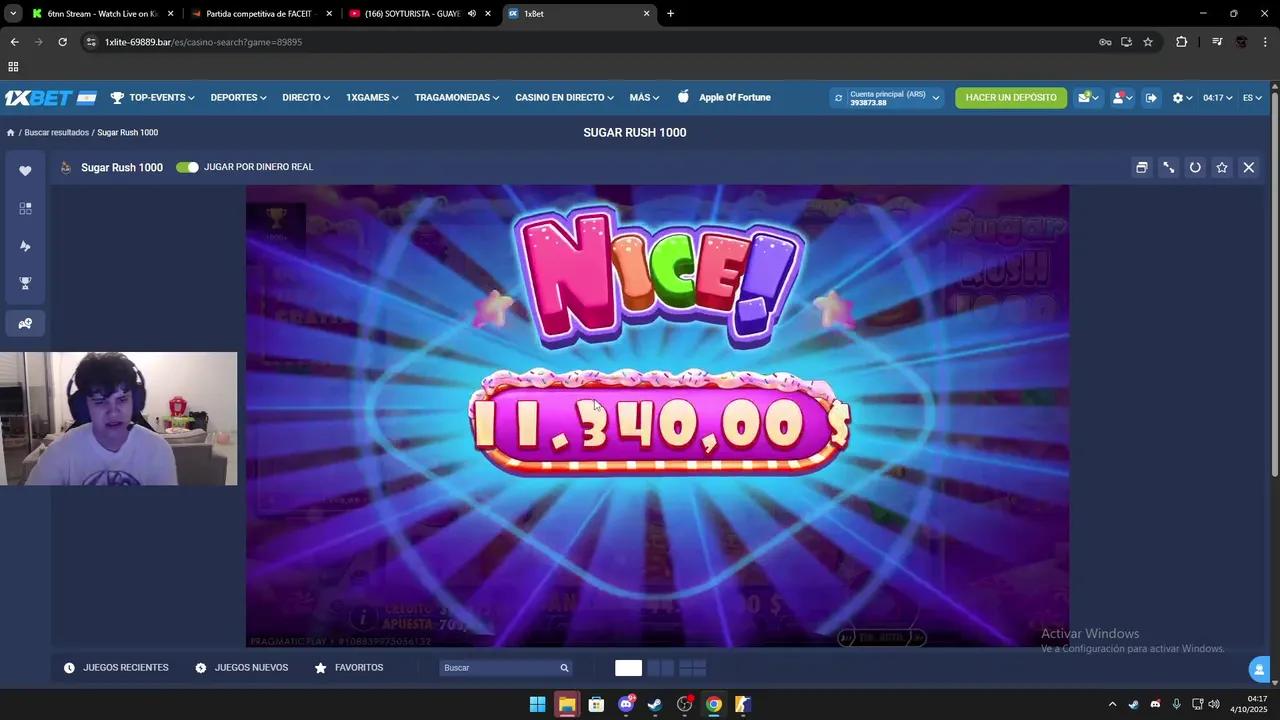The width and height of the screenshot is (1280, 720).
Task: Open the Apple Of Fortune link
Action: click(724, 98)
